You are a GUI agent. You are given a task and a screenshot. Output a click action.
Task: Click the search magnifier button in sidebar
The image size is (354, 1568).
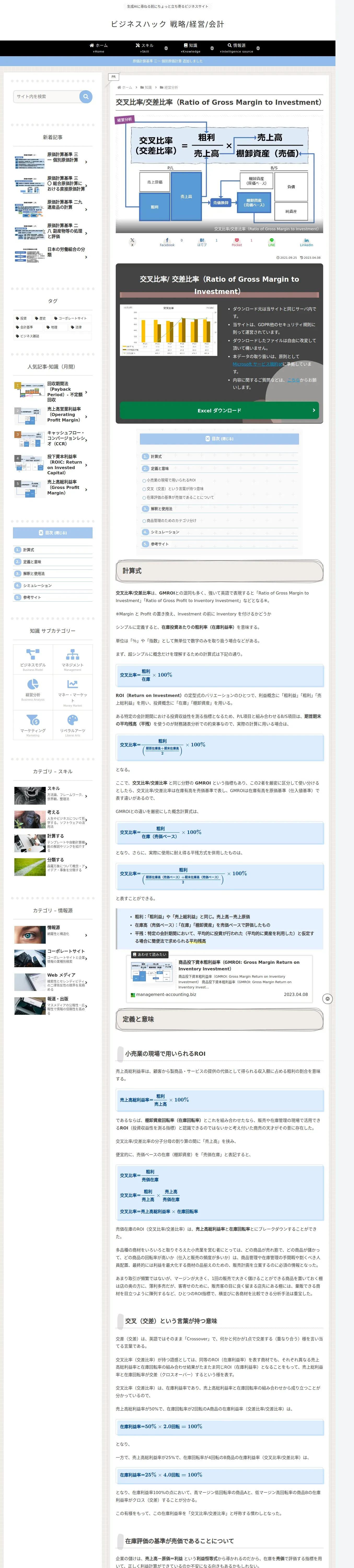[86, 97]
